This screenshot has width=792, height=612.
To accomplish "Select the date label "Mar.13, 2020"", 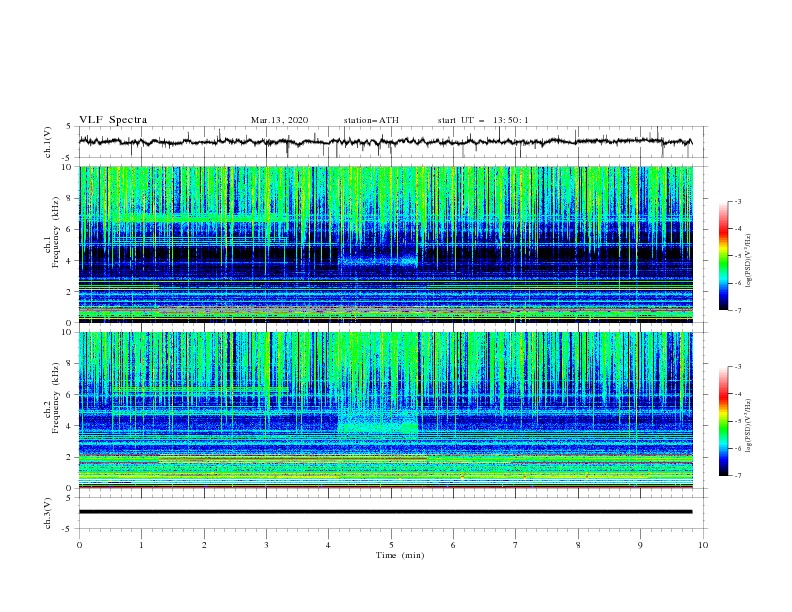I will pyautogui.click(x=279, y=120).
